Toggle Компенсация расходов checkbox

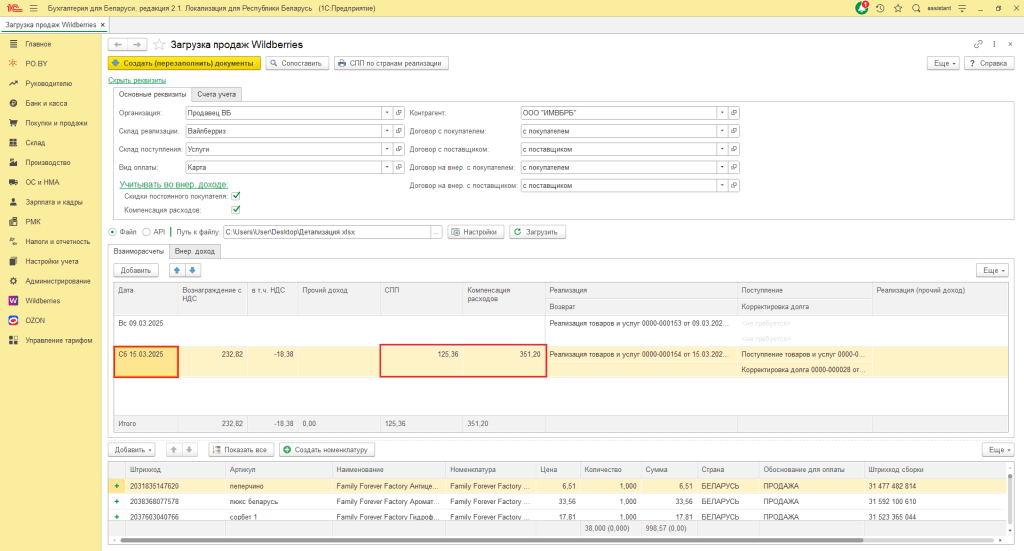[236, 210]
